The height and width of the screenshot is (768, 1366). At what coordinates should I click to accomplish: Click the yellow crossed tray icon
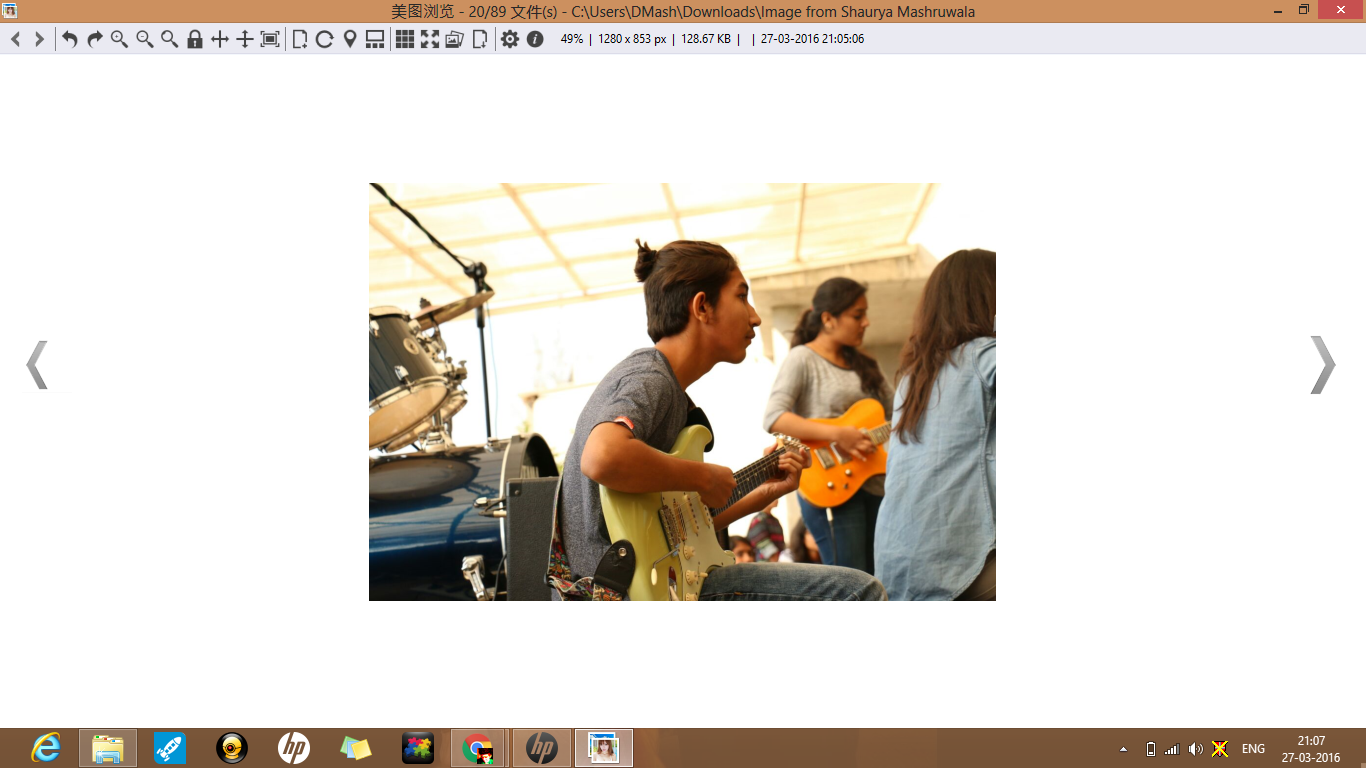tap(1220, 749)
